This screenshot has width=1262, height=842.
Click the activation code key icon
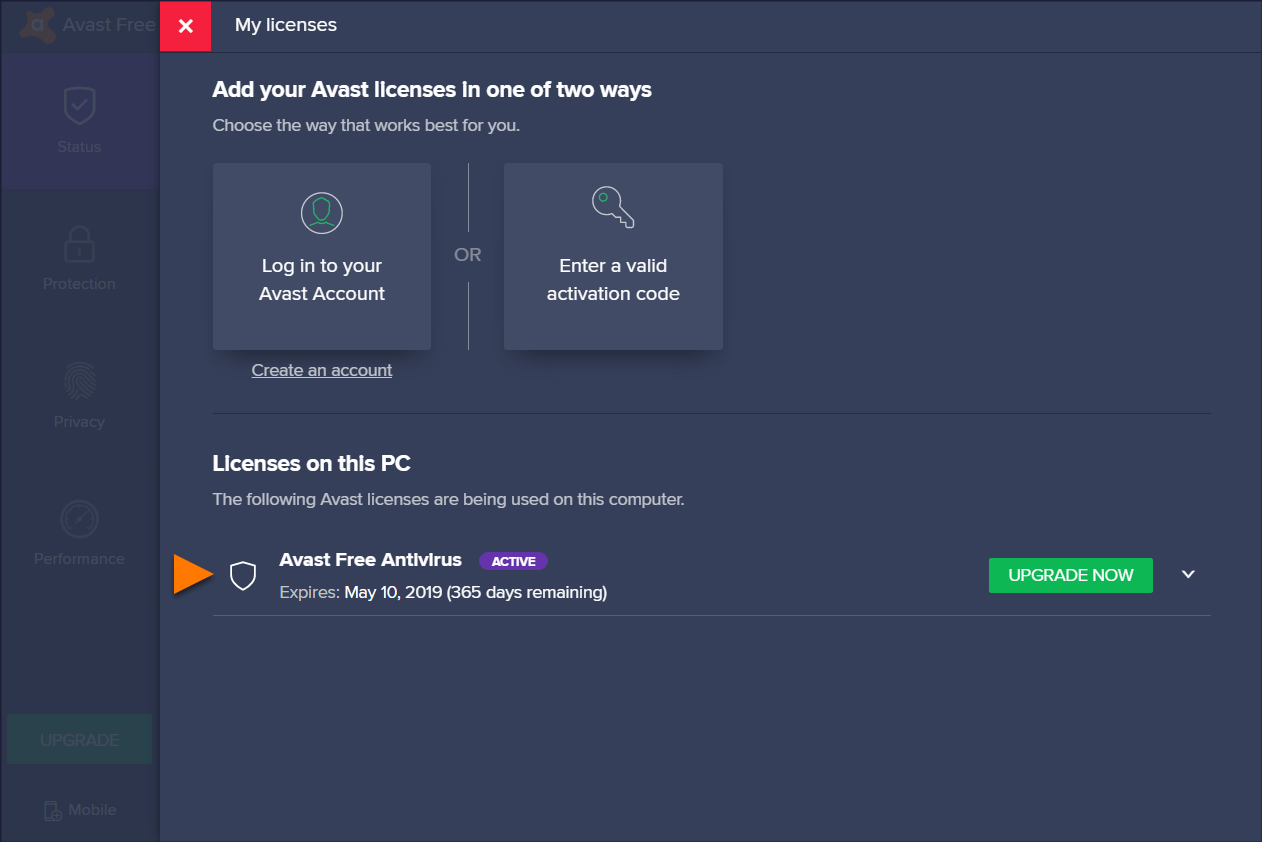(x=613, y=207)
